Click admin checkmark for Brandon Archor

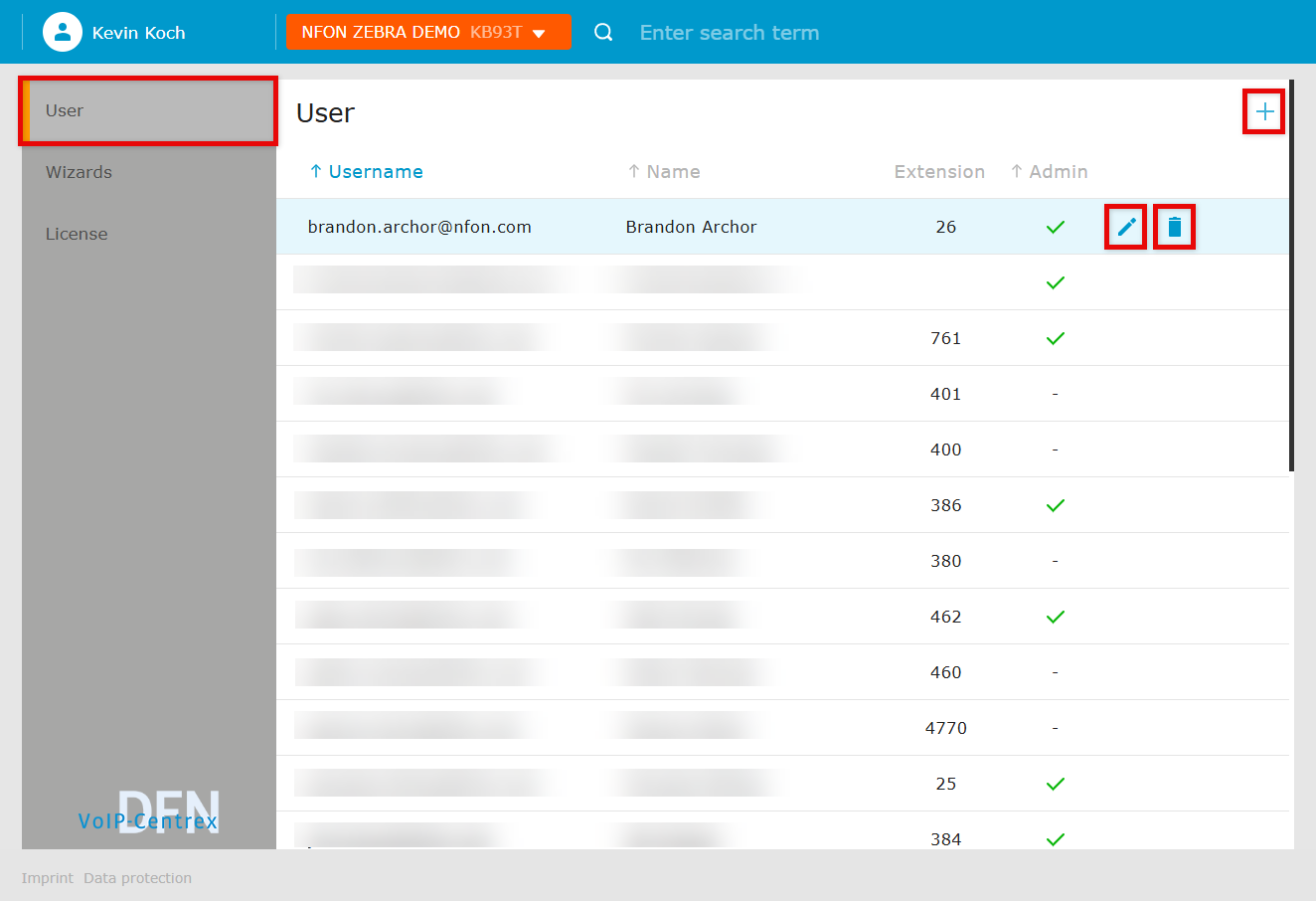(x=1056, y=227)
